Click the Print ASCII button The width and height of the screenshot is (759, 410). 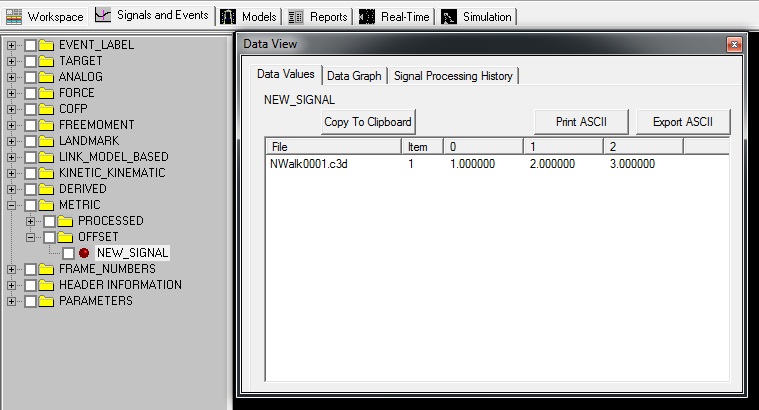tap(581, 121)
